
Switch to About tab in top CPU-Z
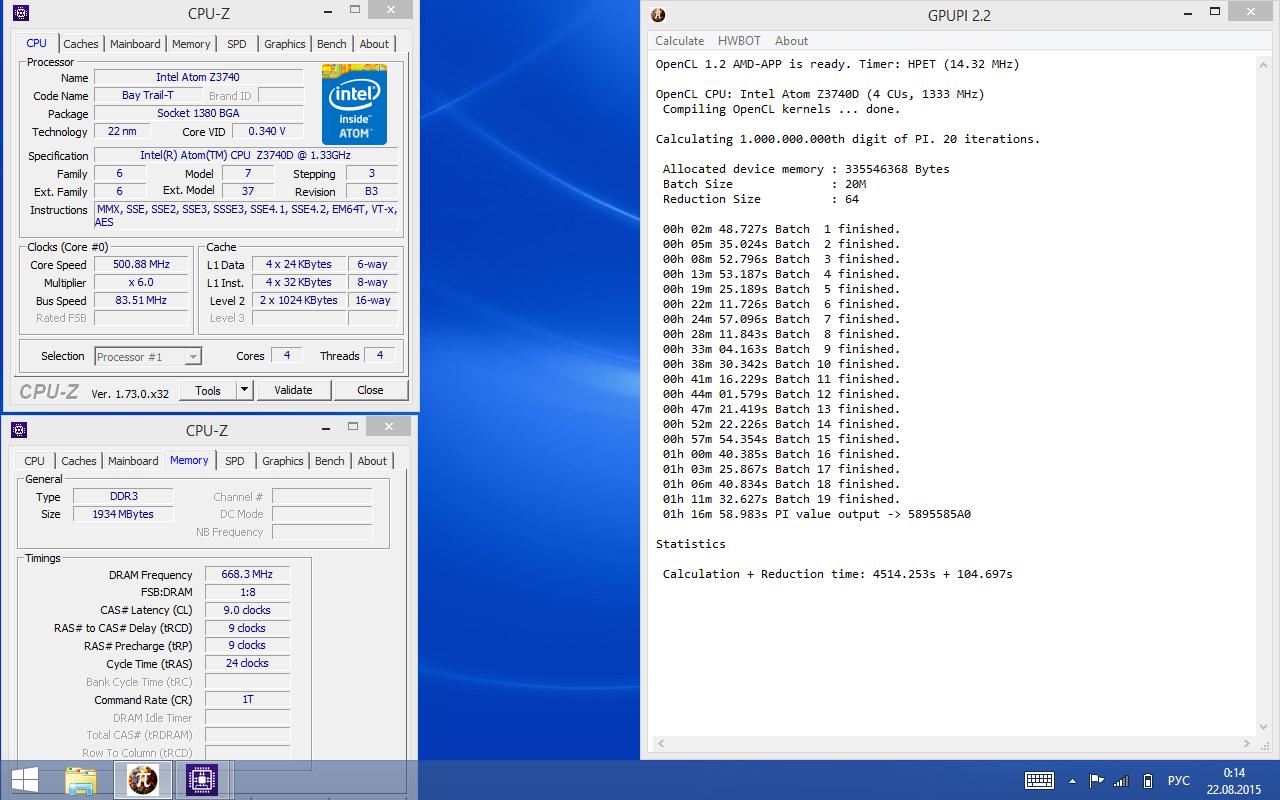374,44
